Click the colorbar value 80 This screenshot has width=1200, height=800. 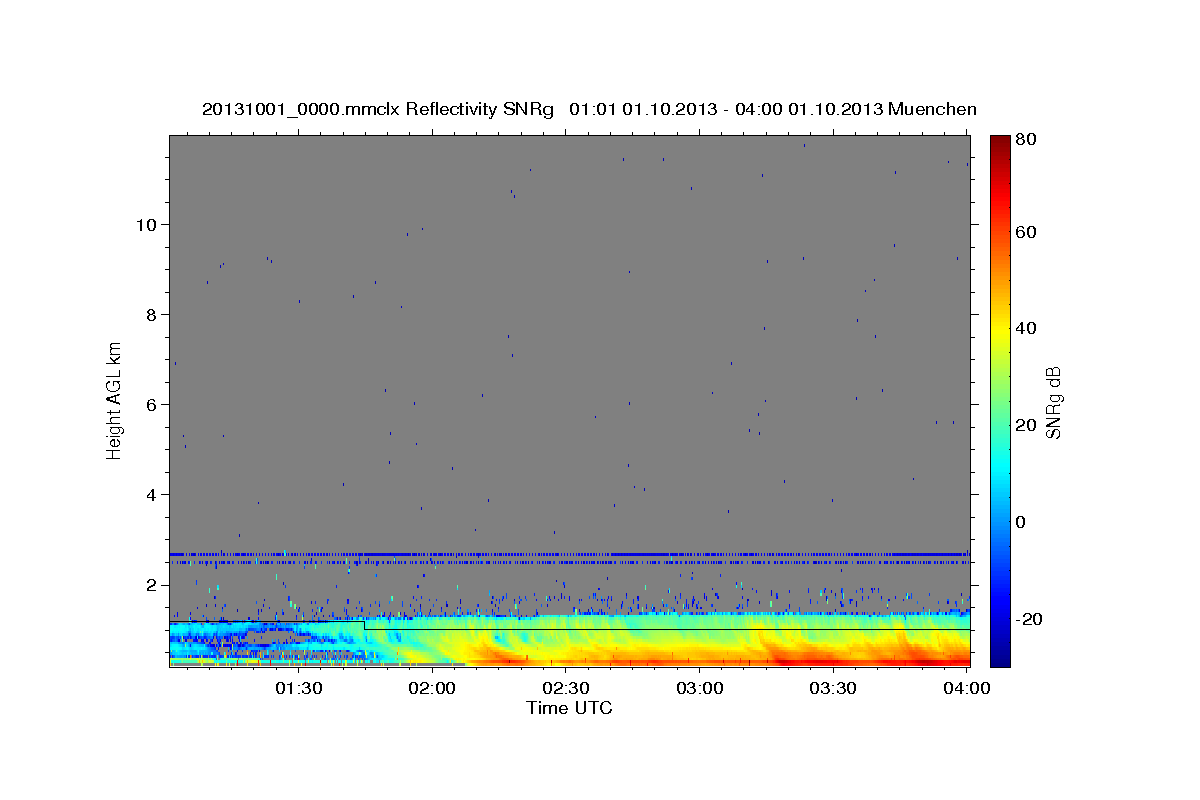(x=1028, y=141)
